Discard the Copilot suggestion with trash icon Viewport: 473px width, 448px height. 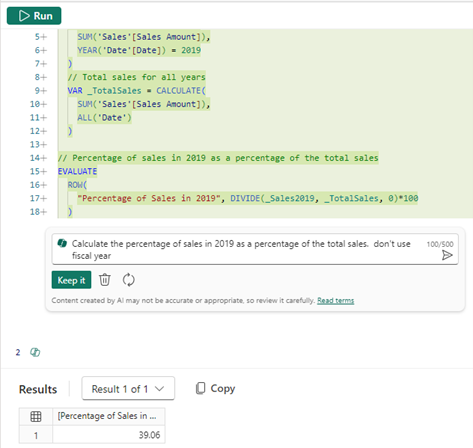pyautogui.click(x=105, y=280)
